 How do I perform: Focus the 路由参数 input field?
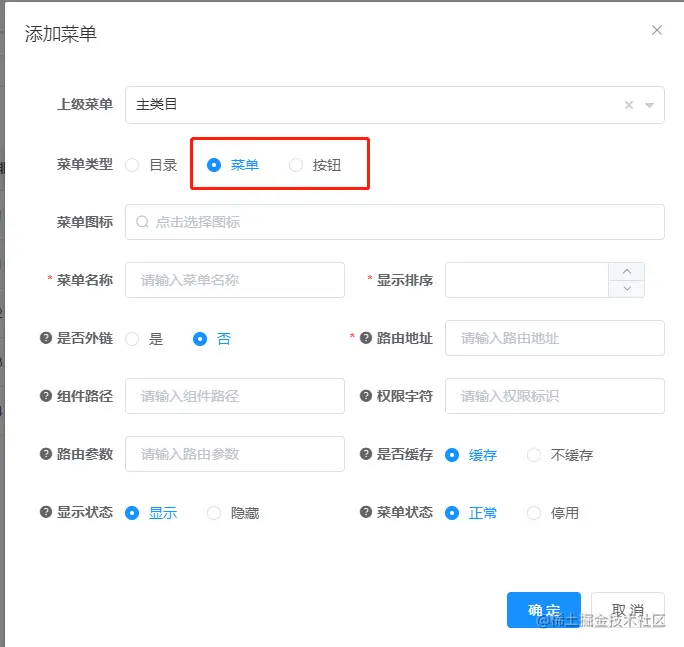click(235, 454)
